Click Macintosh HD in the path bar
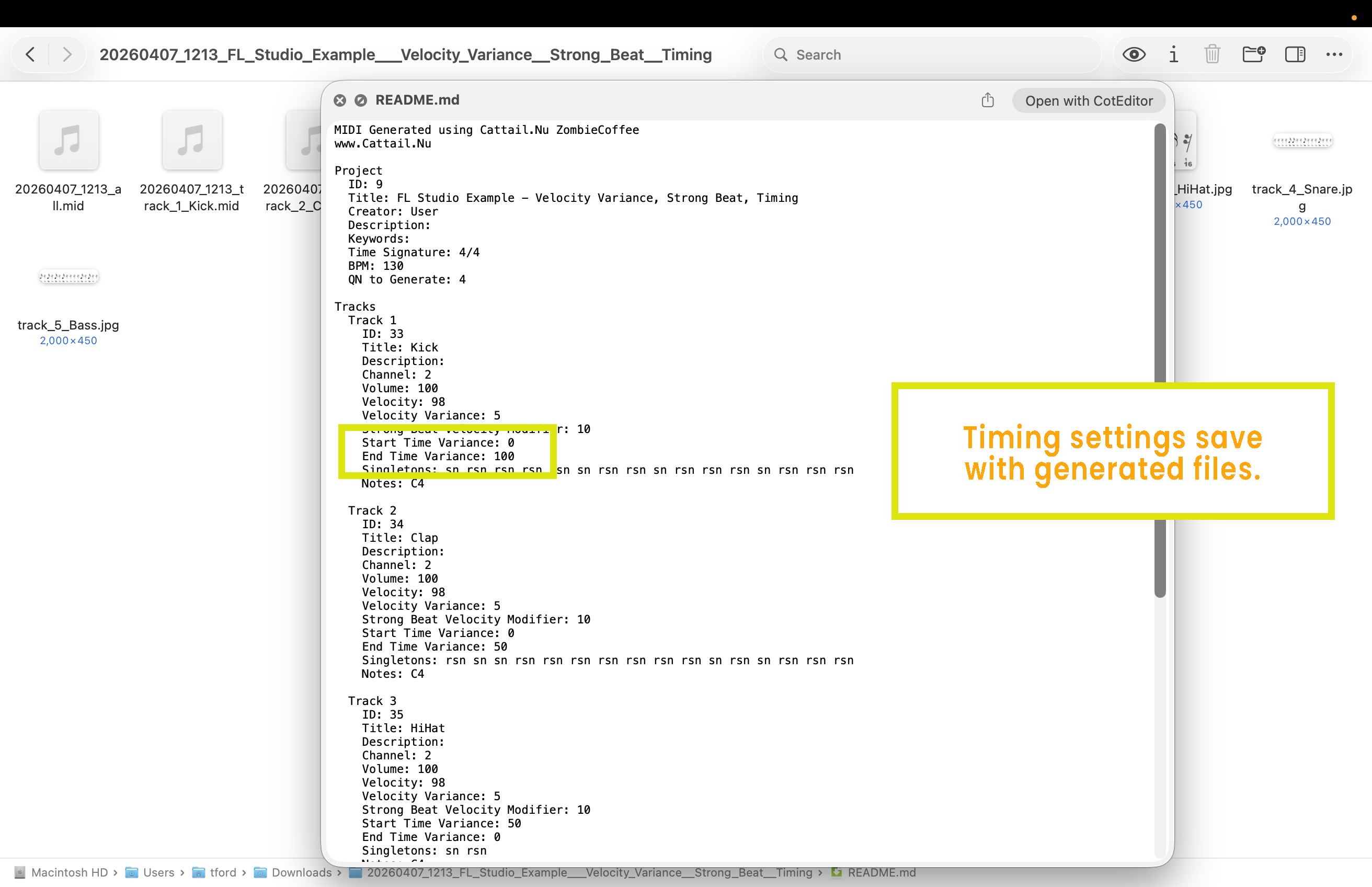This screenshot has width=1372, height=887. [62, 872]
